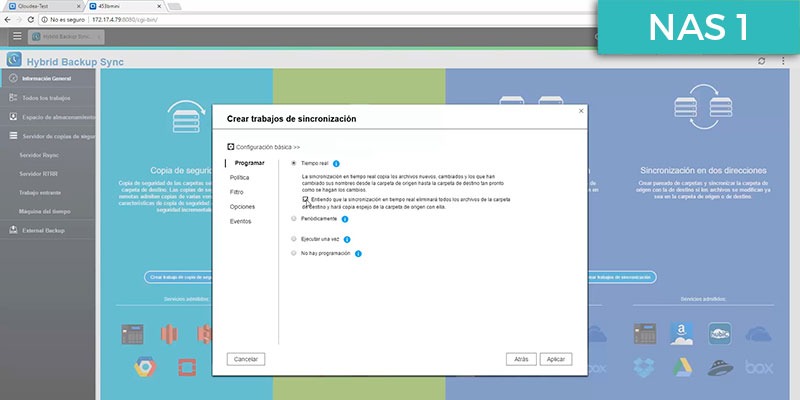Click the refresh icon in app header

click(x=761, y=61)
